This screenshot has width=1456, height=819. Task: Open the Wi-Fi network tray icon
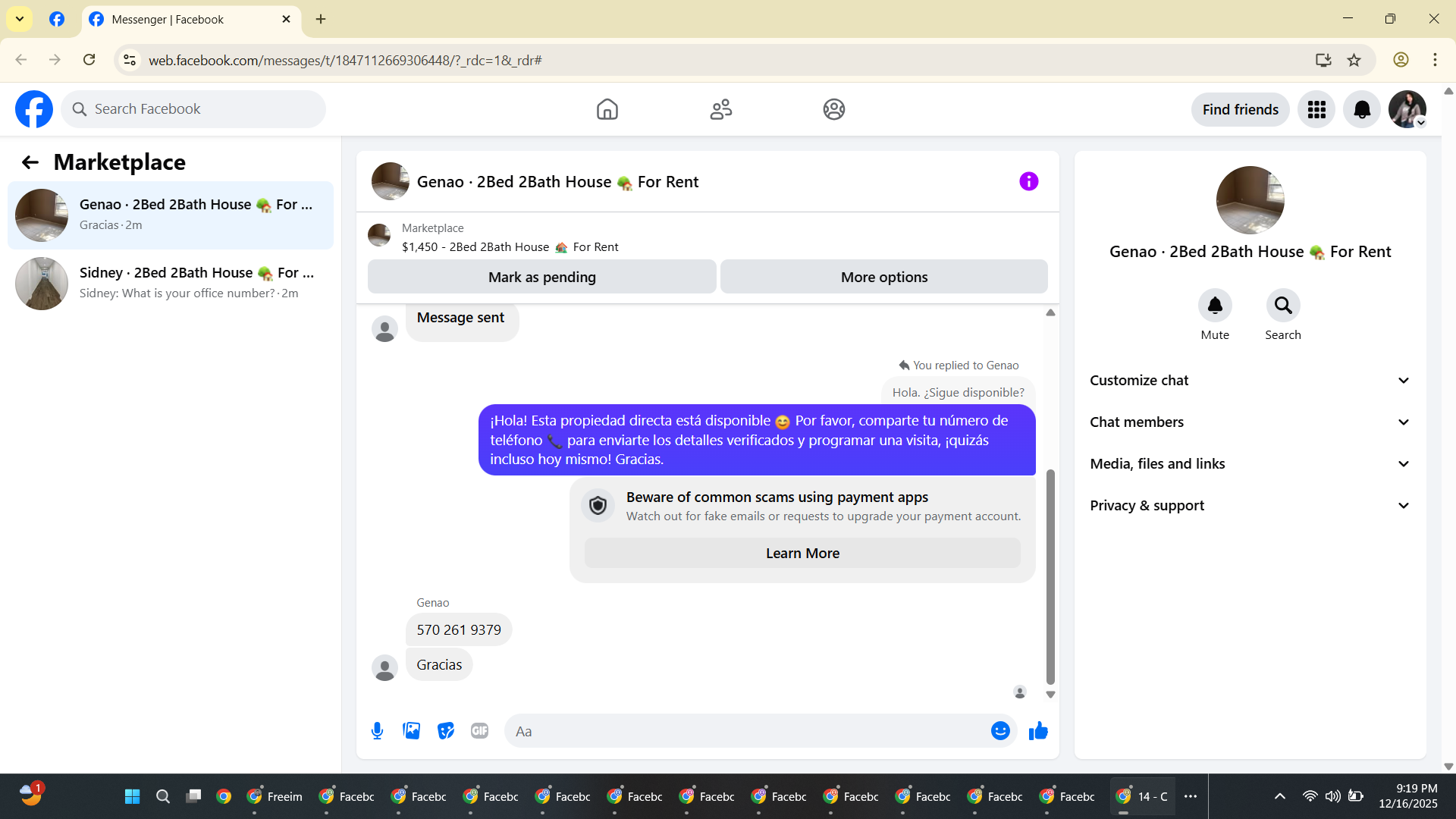tap(1310, 796)
